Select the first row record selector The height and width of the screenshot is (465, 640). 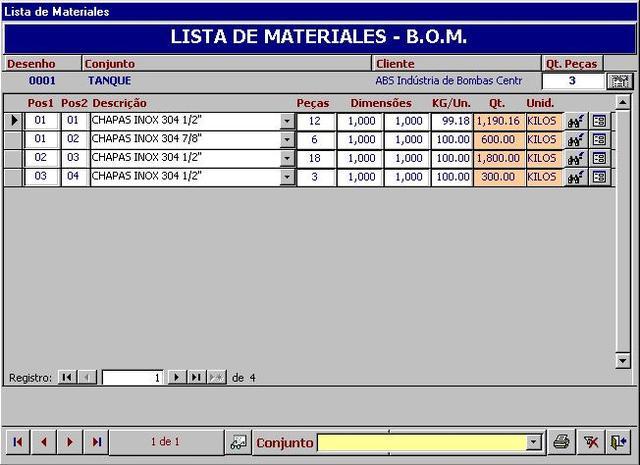(x=13, y=121)
